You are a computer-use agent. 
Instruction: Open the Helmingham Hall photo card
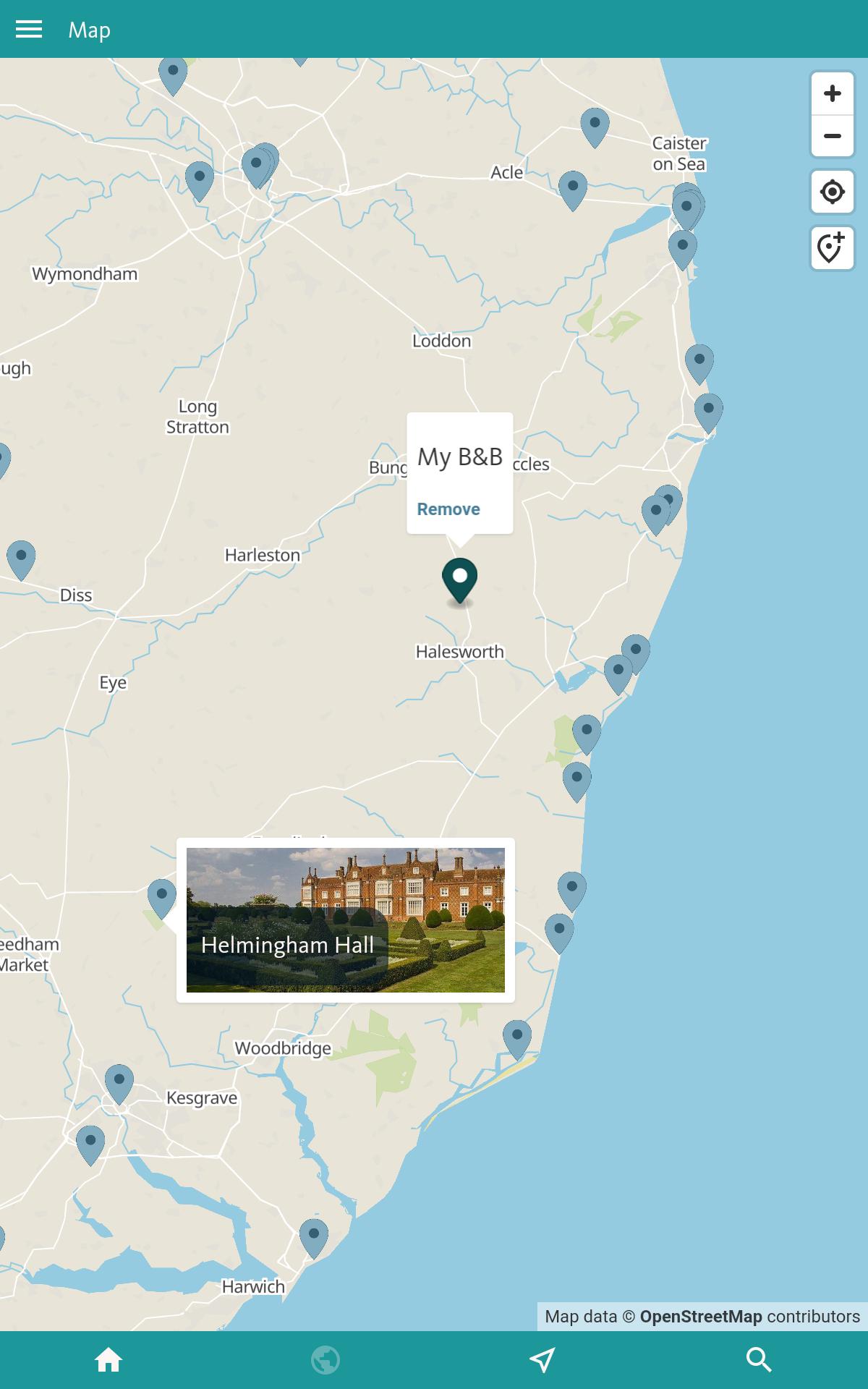[346, 920]
